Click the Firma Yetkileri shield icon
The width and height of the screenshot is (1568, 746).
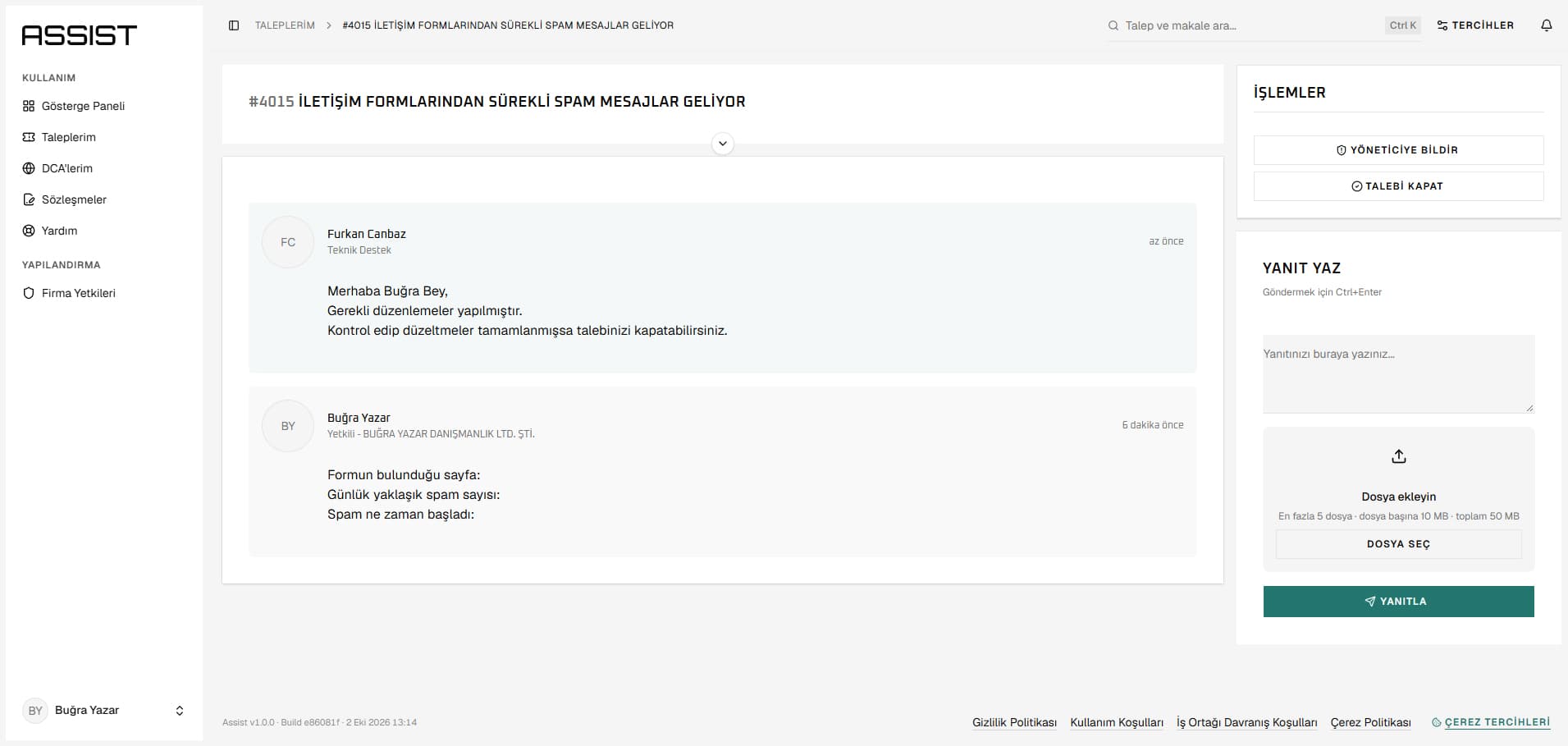(x=29, y=293)
